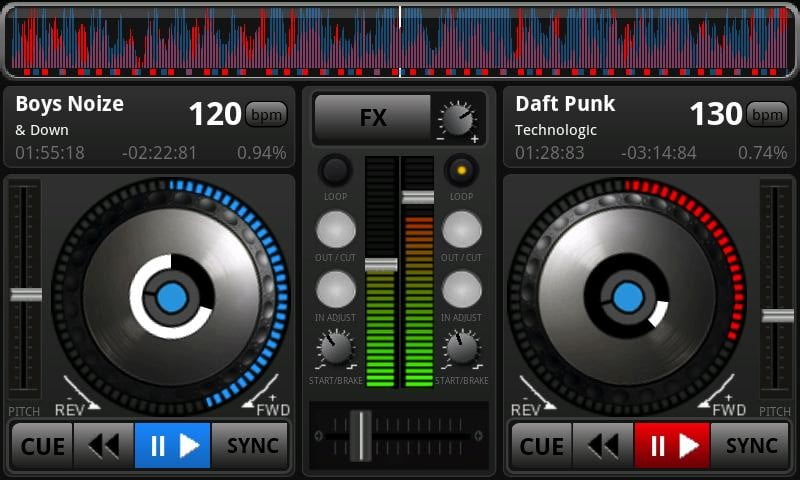Nudge right deck with REV arrow

(534, 395)
